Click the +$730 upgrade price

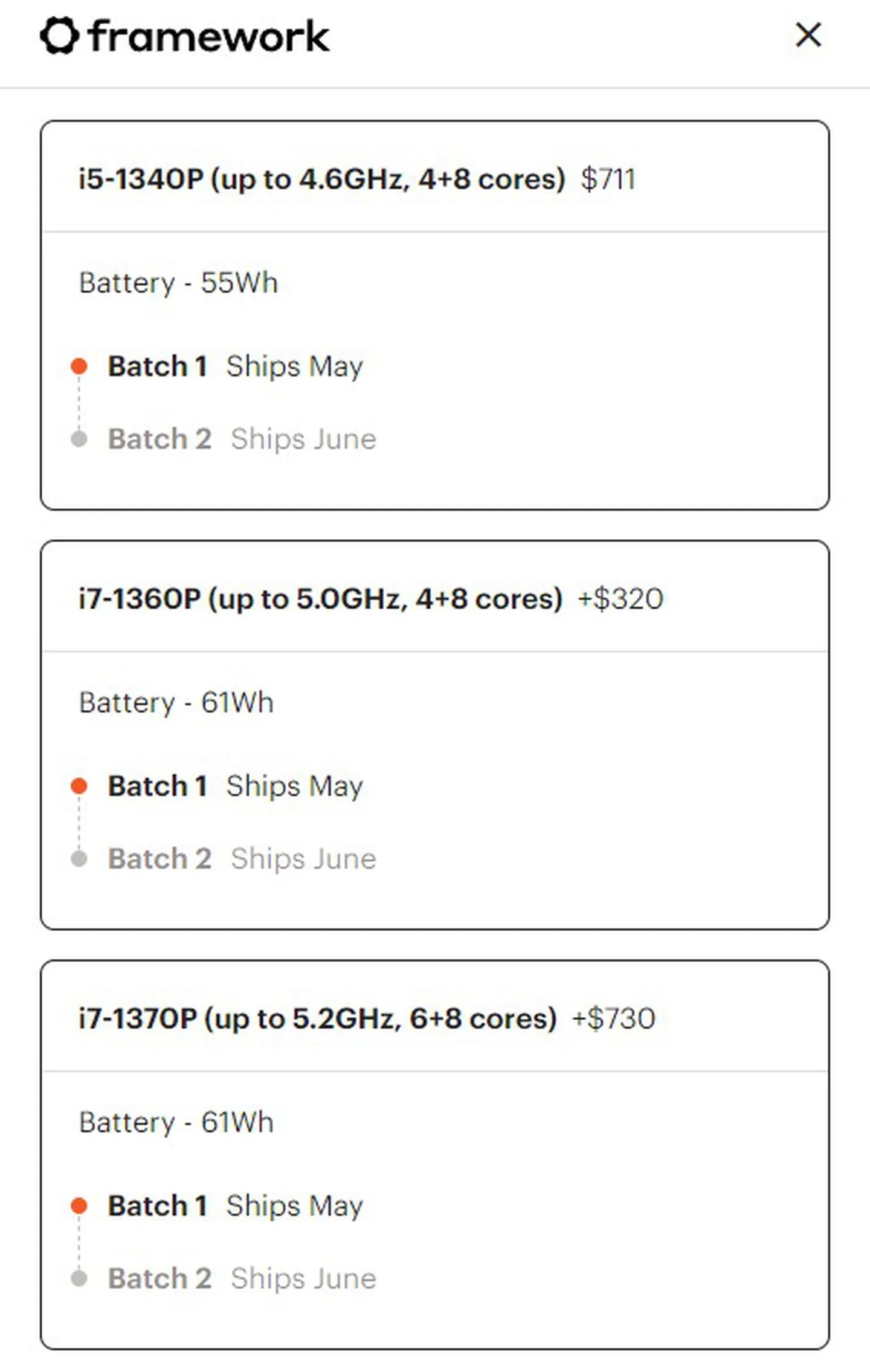[613, 1019]
